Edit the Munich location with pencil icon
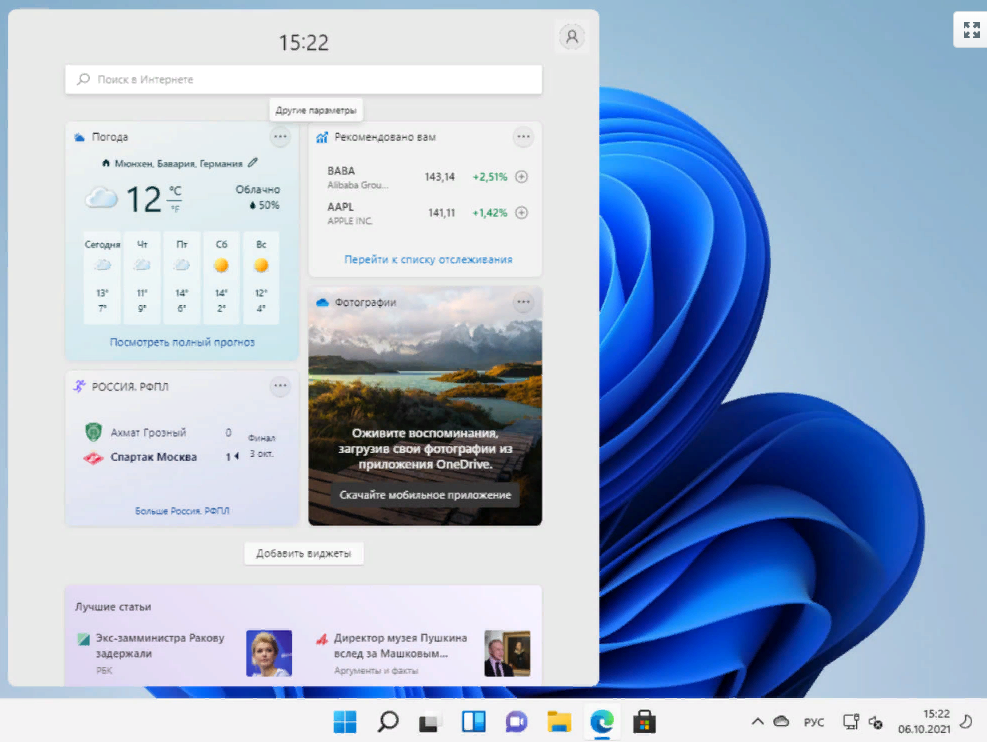 (252, 162)
